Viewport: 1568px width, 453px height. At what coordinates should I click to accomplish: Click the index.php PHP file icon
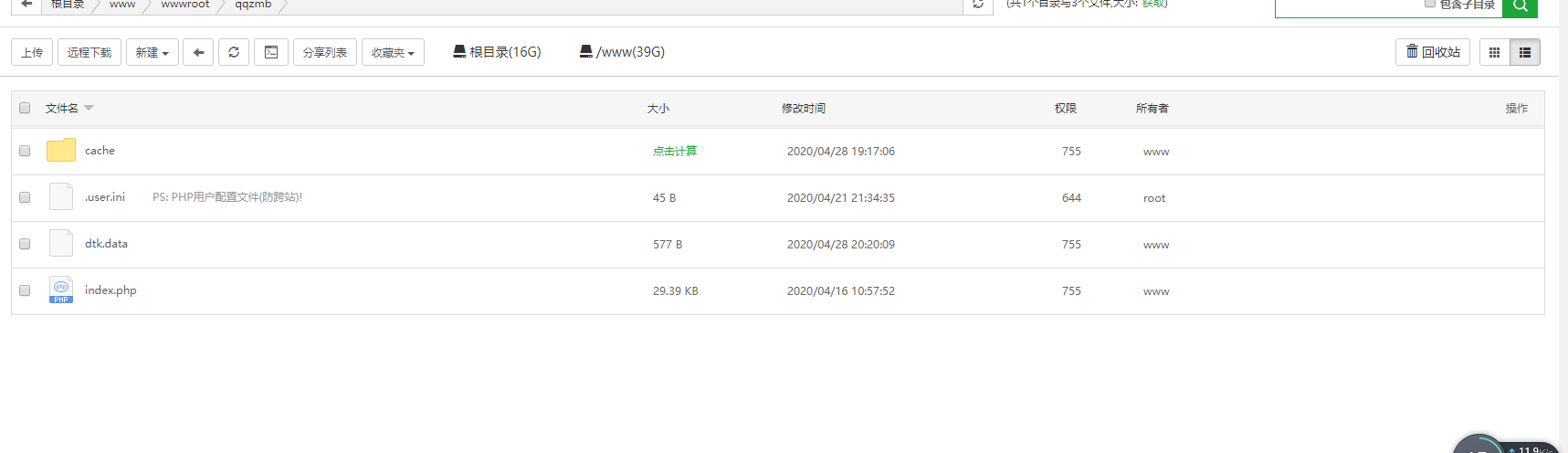pyautogui.click(x=61, y=290)
